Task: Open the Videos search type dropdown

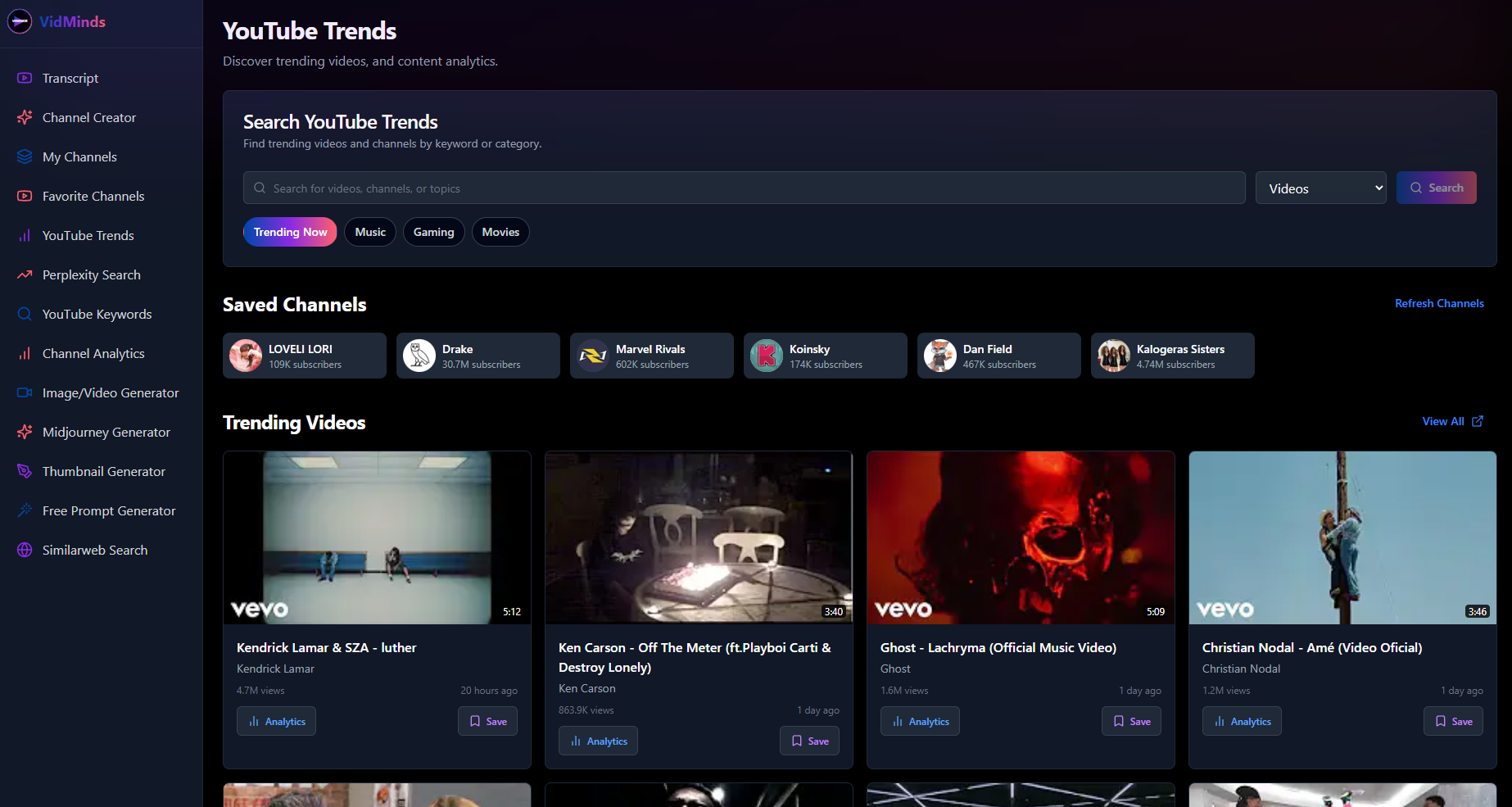Action: pos(1320,188)
